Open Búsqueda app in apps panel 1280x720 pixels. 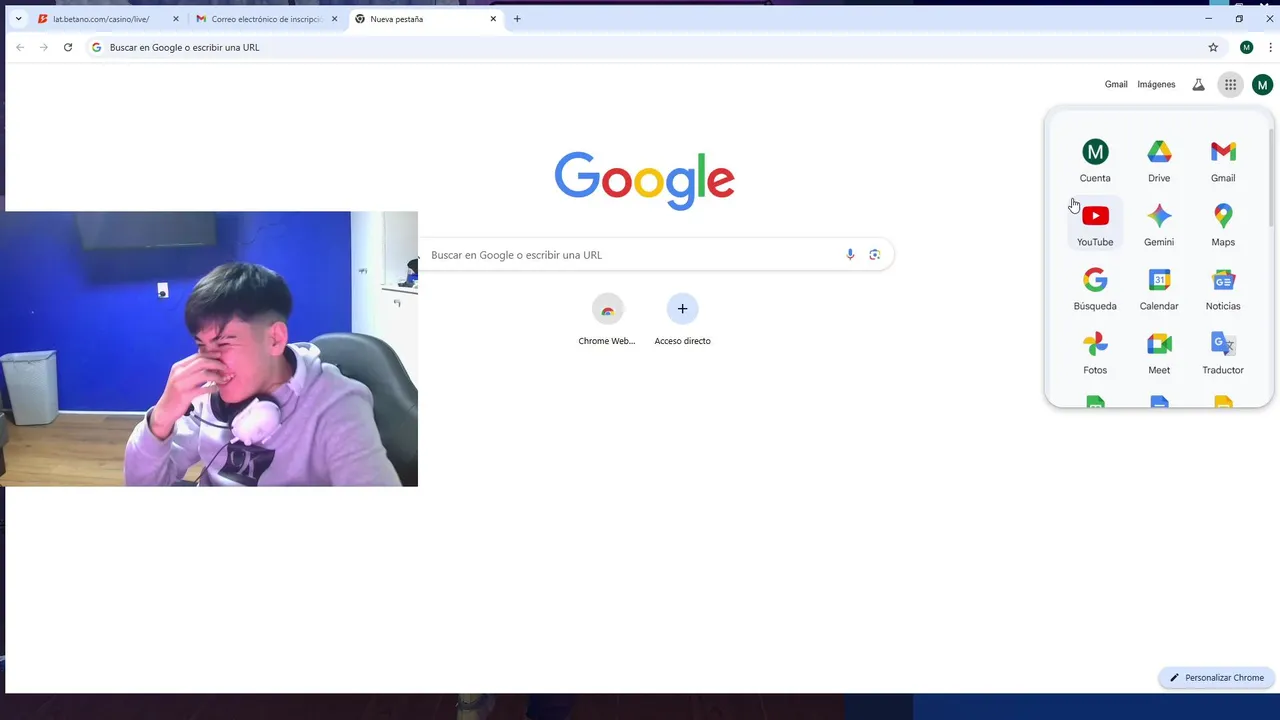[1095, 288]
